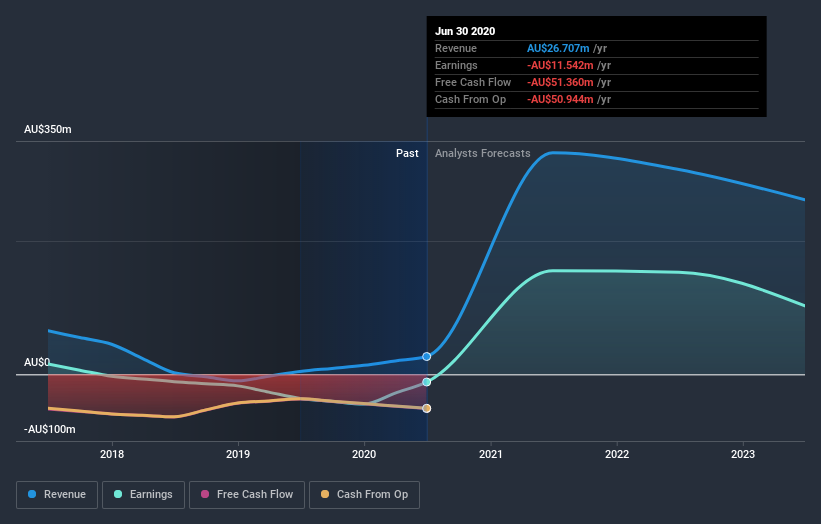Select the blue Revenue data point at Jun 2020
Screen dimensions: 821x524
pos(427,356)
